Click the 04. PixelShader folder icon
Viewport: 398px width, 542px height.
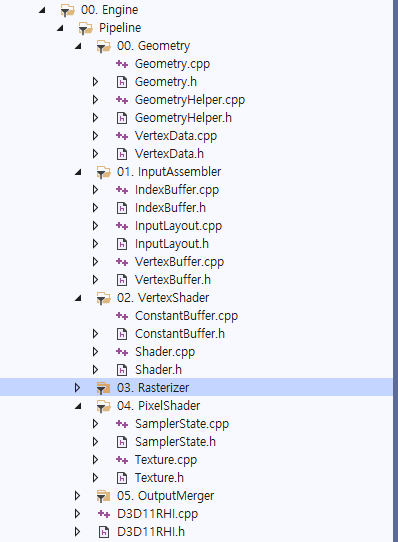point(103,406)
